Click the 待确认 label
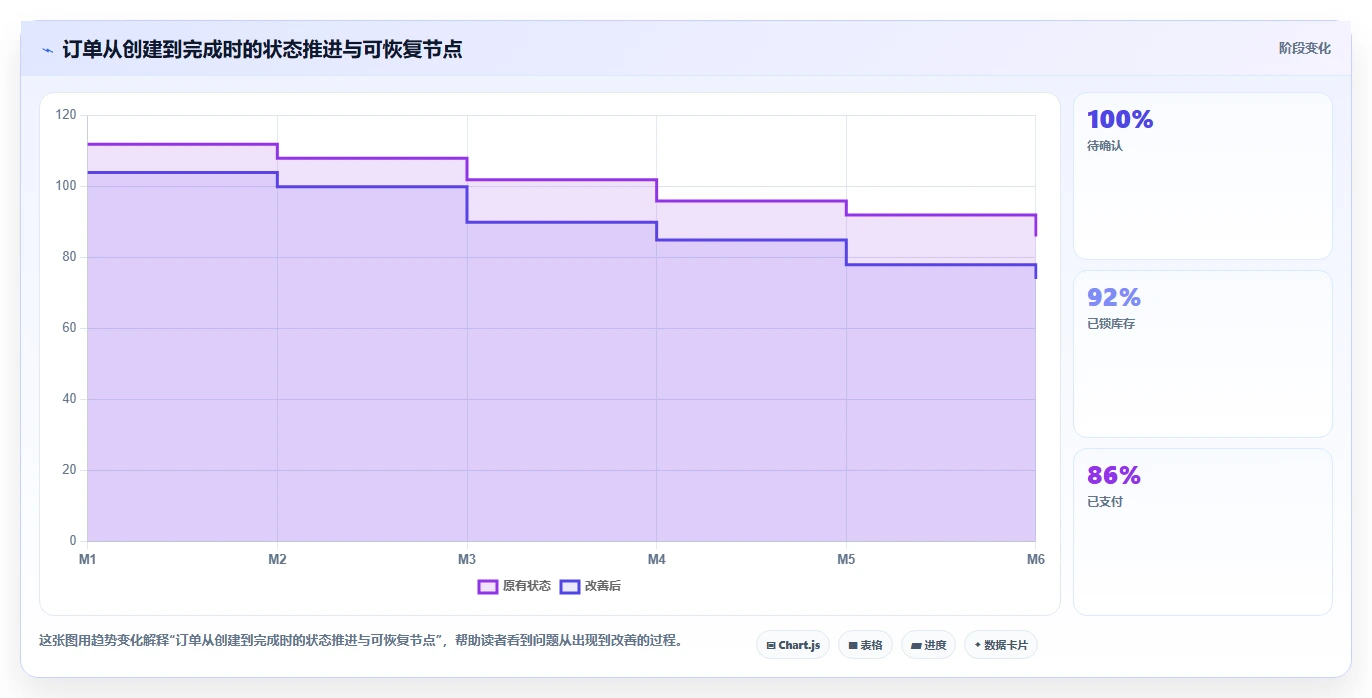The width and height of the screenshot is (1372, 698). point(1105,146)
